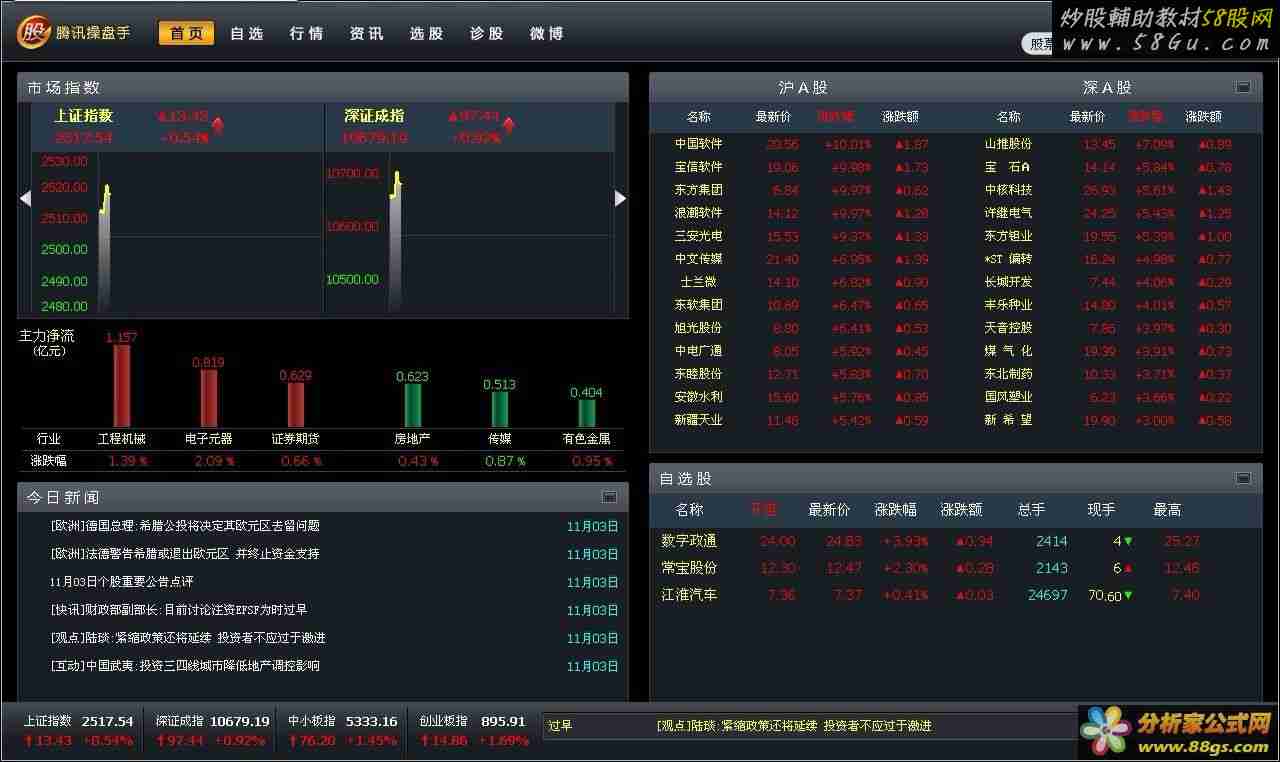Image resolution: width=1280 pixels, height=762 pixels.
Task: Click the scrolling ticker headline at bottom
Action: pyautogui.click(x=794, y=726)
